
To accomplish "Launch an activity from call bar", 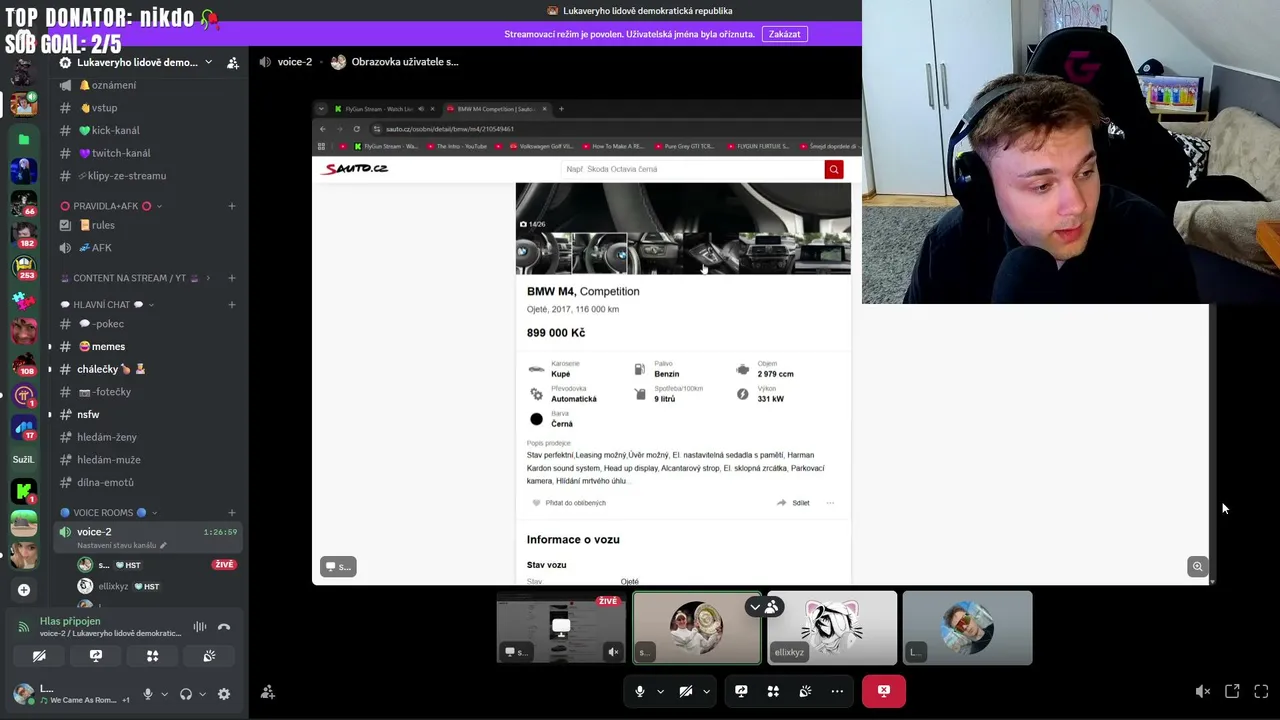I will coord(773,691).
